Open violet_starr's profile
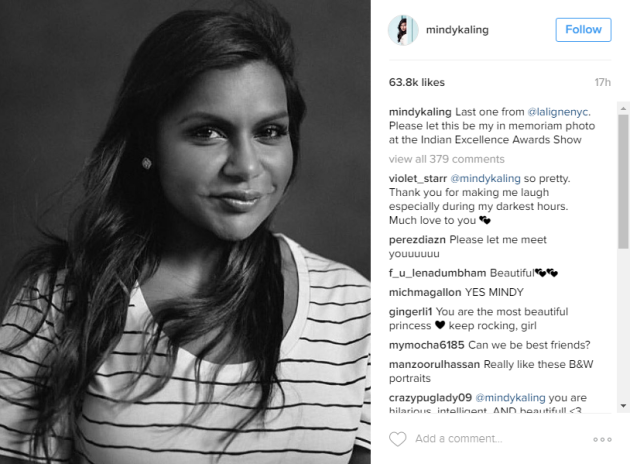Image resolution: width=630 pixels, height=464 pixels. point(417,178)
